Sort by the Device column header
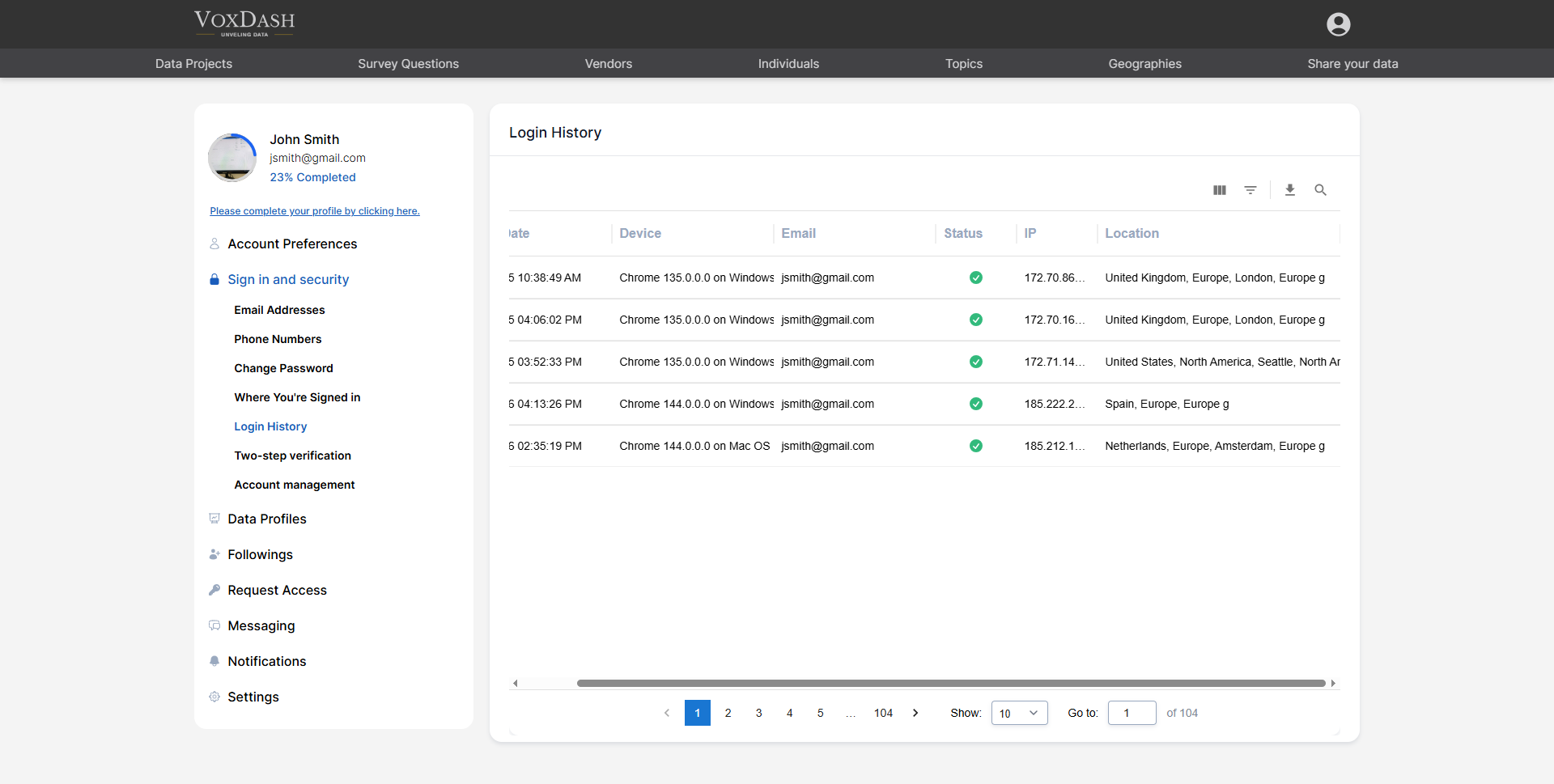The image size is (1554, 784). [639, 233]
